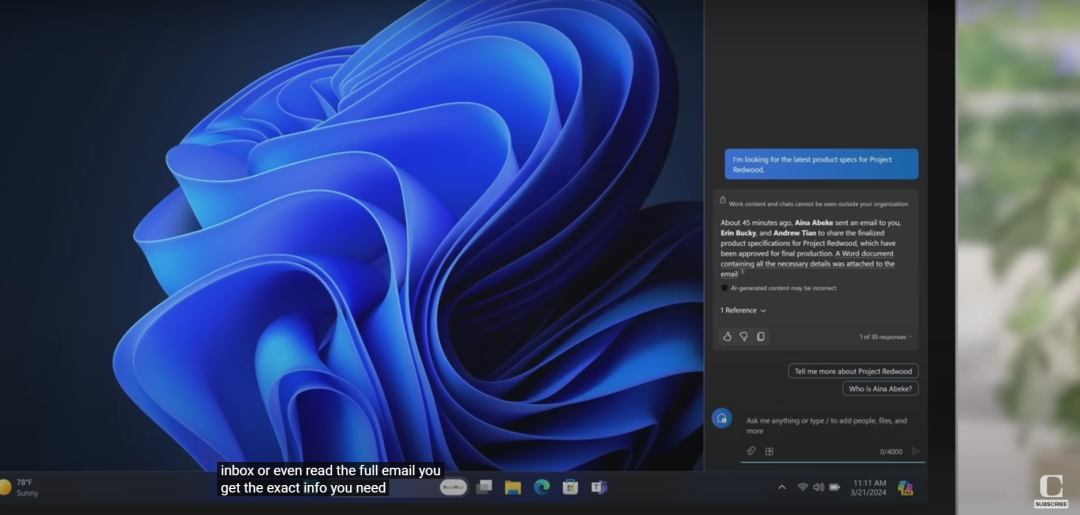Click the thumbs up feedback icon

(x=727, y=337)
